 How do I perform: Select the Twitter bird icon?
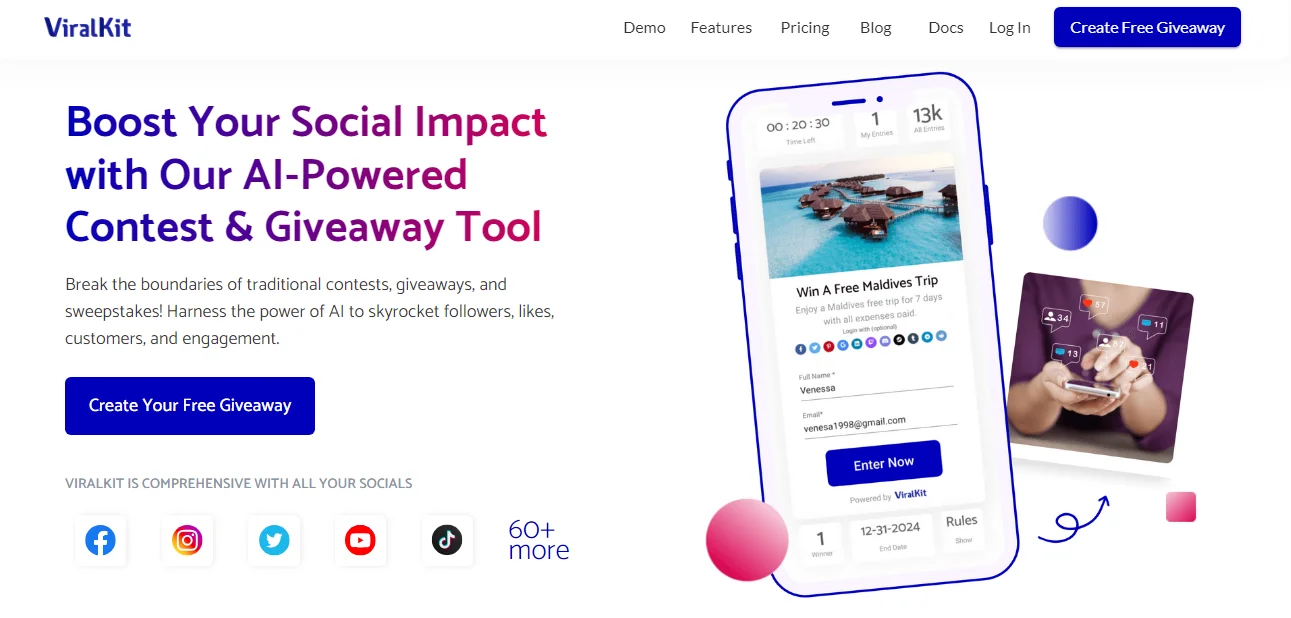click(x=274, y=541)
